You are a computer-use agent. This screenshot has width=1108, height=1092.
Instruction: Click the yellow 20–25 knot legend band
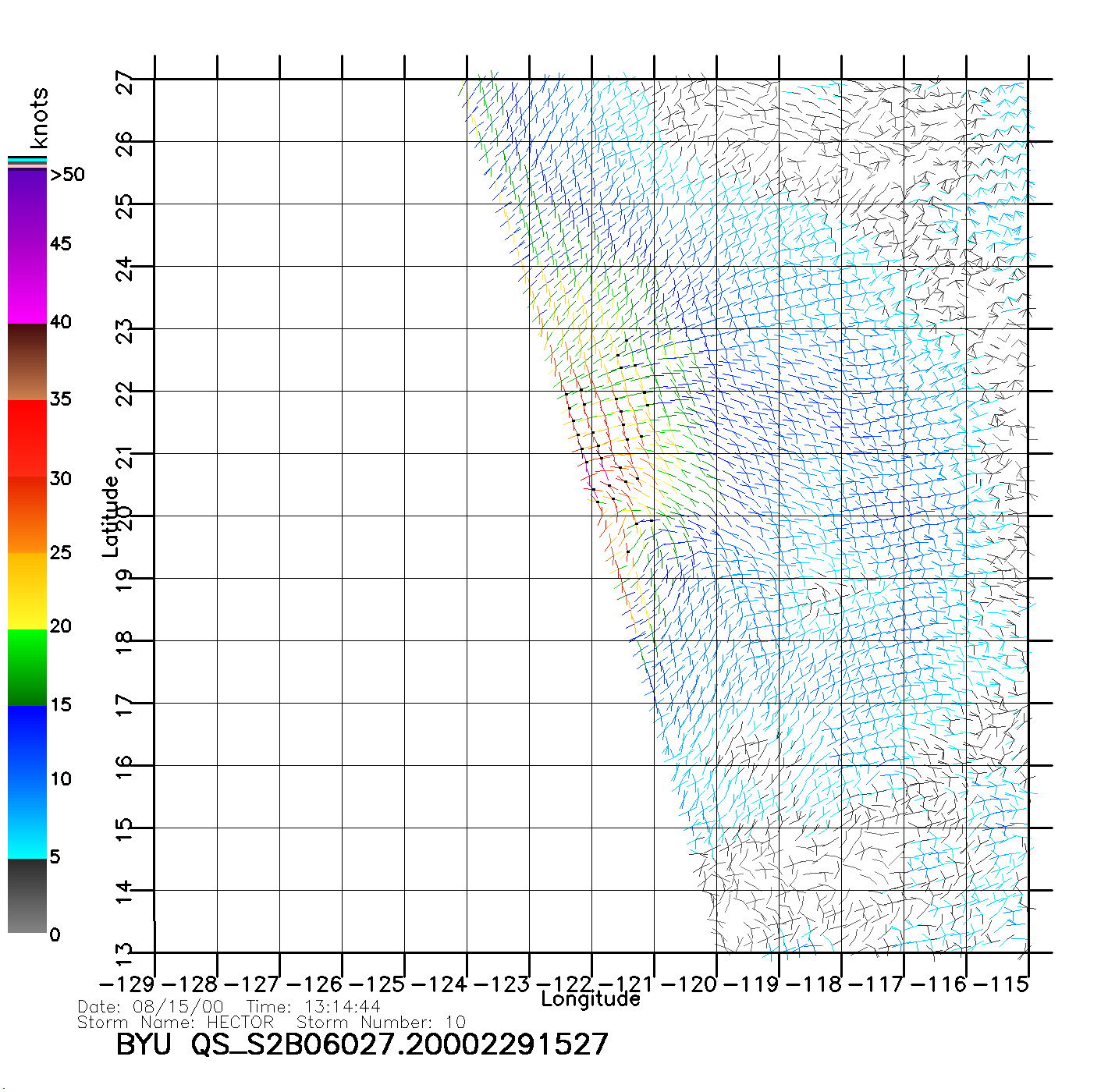[27, 590]
